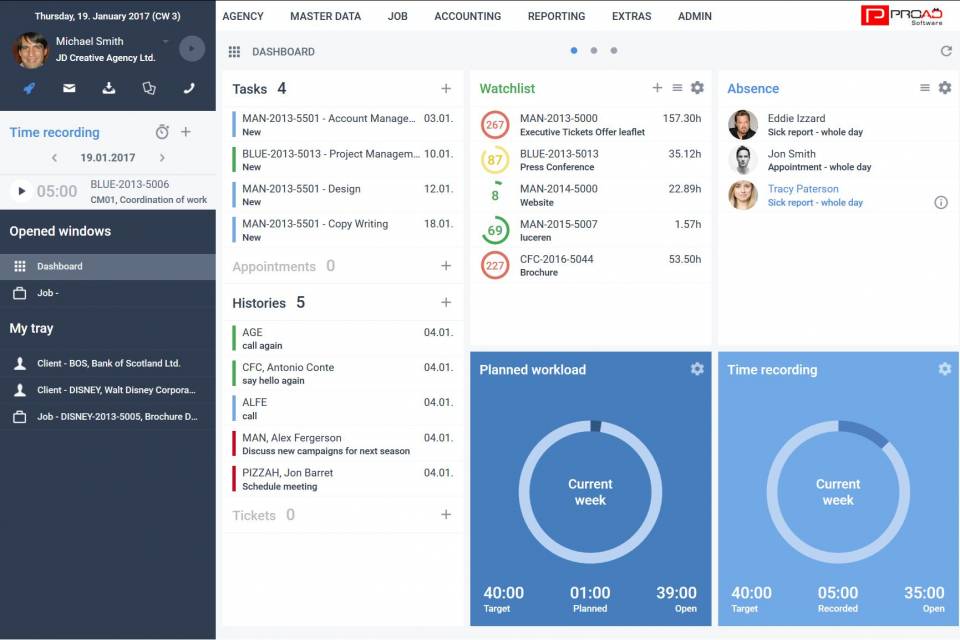
Task: Click the download tray icon in sidebar
Action: [109, 88]
